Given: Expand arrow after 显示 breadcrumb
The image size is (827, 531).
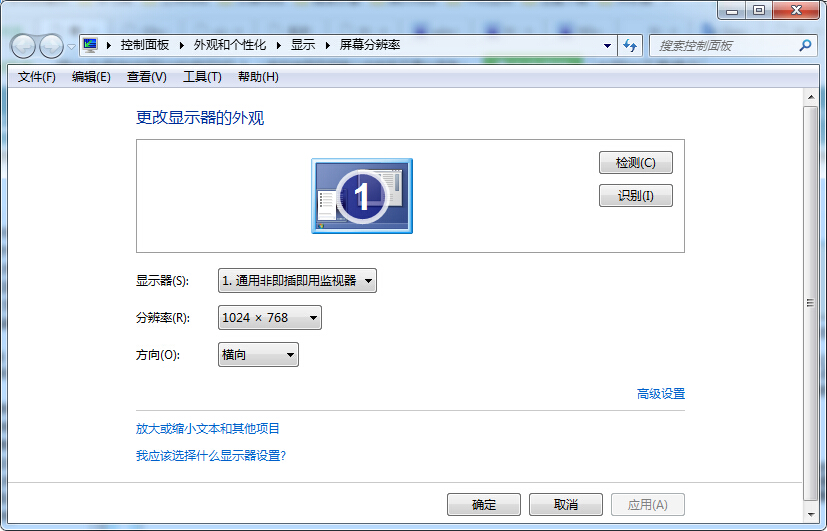Looking at the screenshot, I should coord(328,45).
